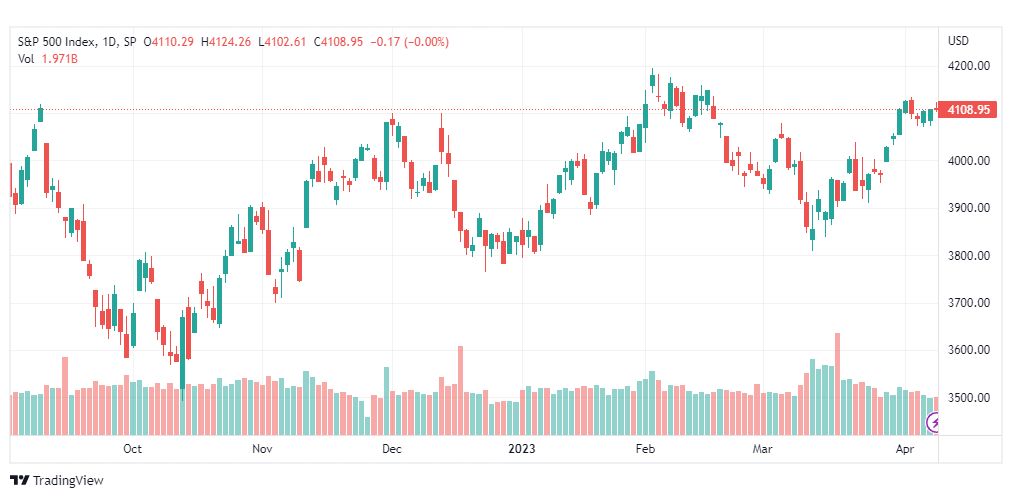Click the Feb label on time axis
Image resolution: width=1012 pixels, height=498 pixels.
tap(646, 449)
